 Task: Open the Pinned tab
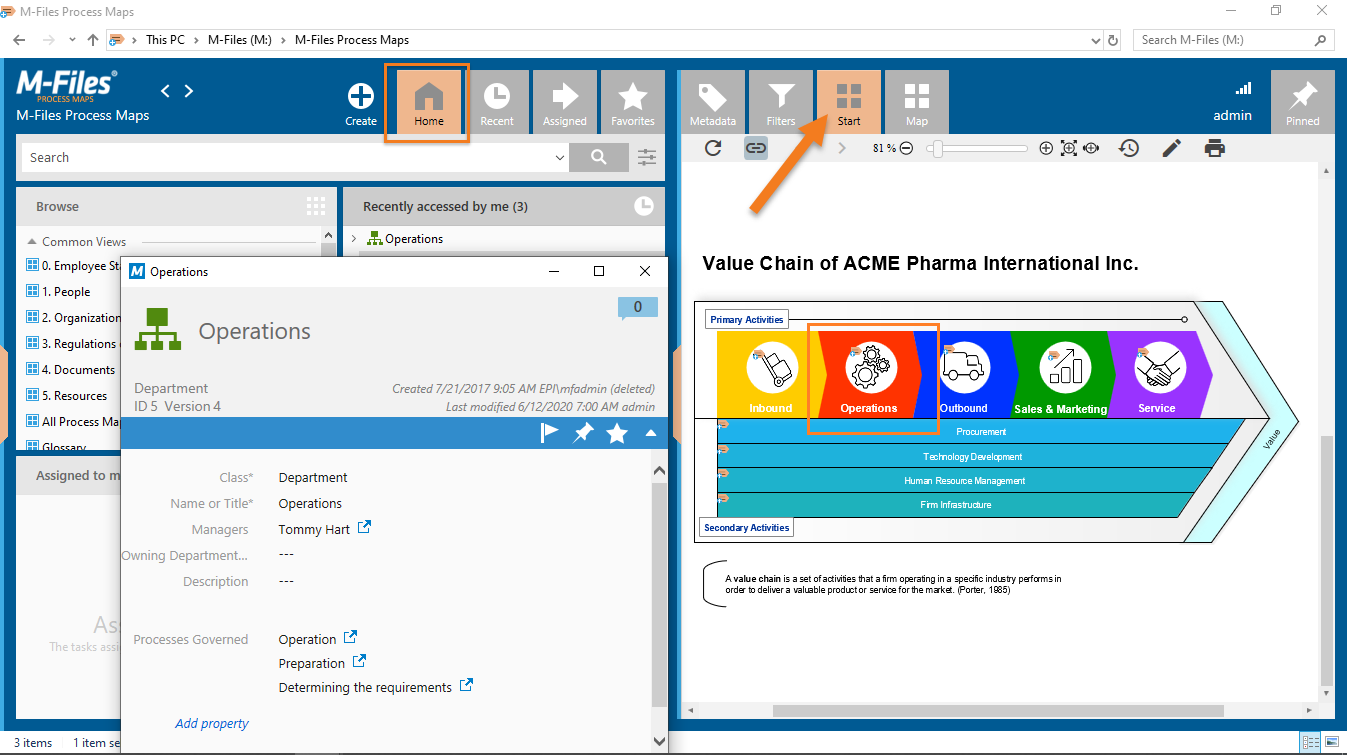(x=1303, y=103)
